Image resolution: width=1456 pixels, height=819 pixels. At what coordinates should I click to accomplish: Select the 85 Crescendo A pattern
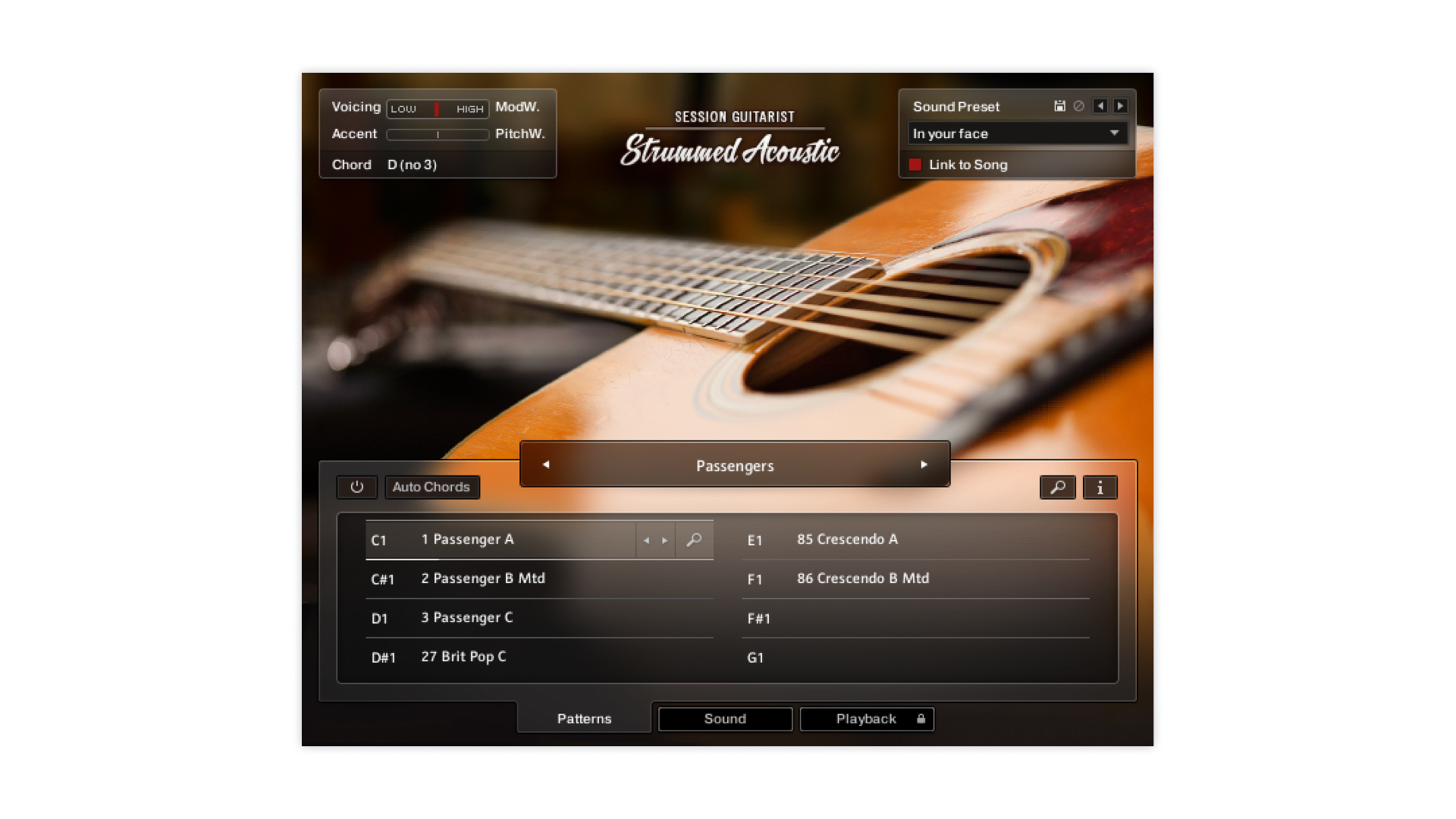pos(847,540)
